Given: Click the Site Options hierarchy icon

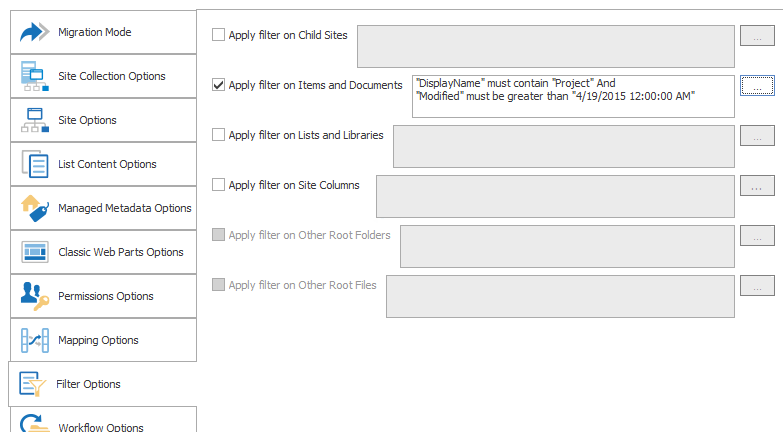Looking at the screenshot, I should pos(35,120).
